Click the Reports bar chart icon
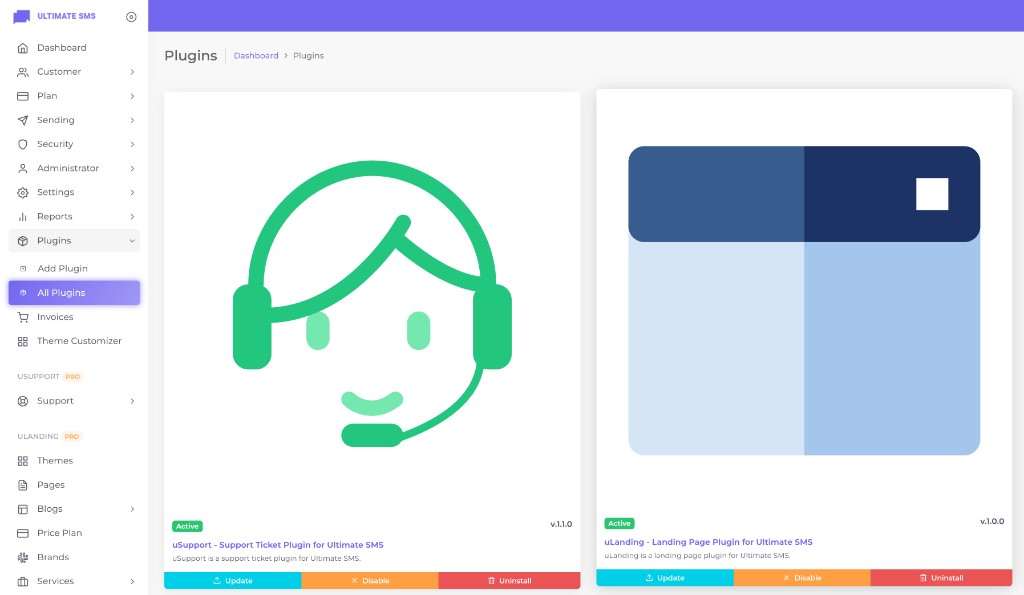 coord(23,217)
